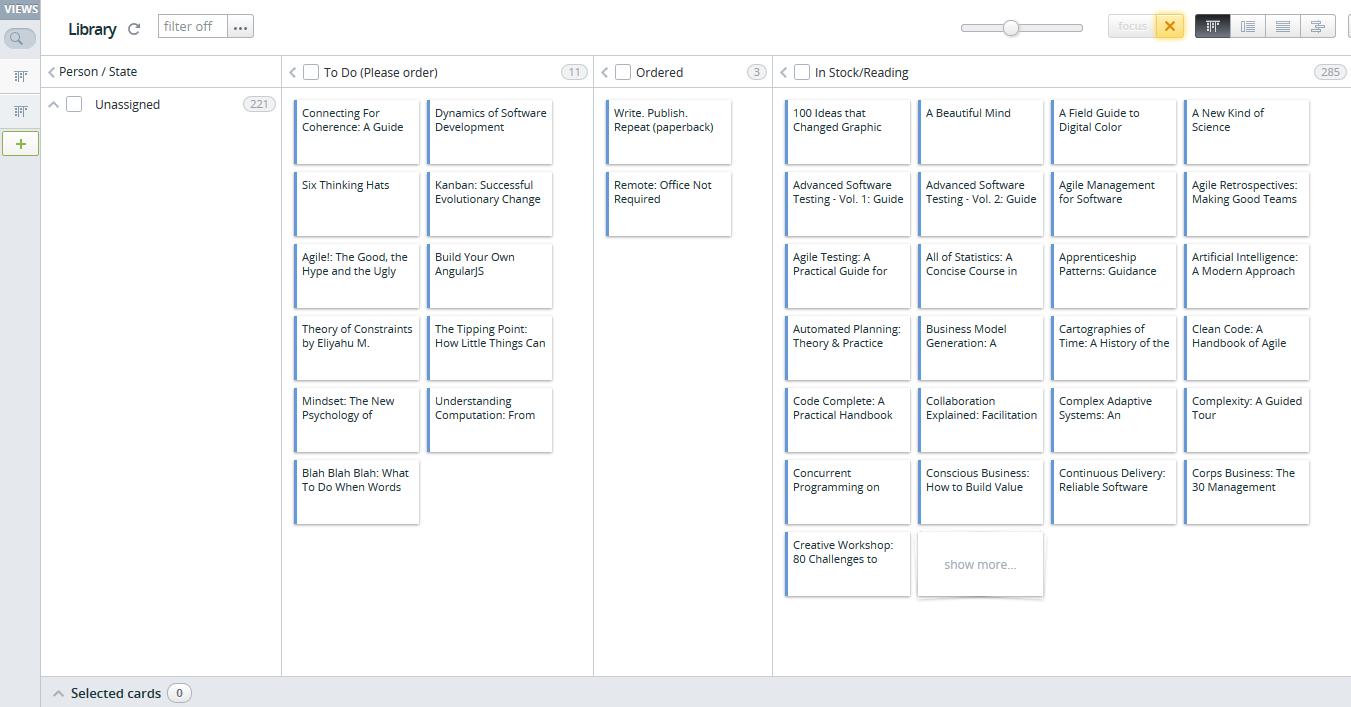
Task: Collapse the Unassigned row
Action: (x=54, y=104)
